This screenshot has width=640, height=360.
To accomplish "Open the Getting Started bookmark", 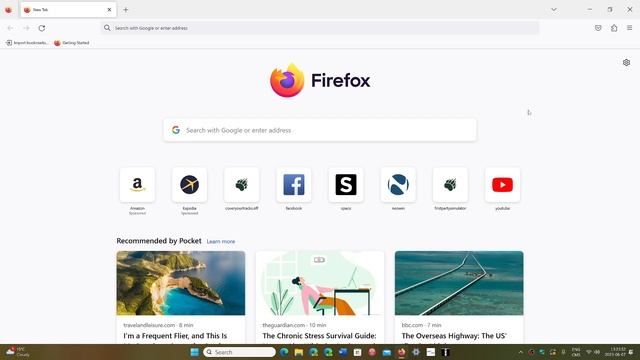I will (x=72, y=43).
